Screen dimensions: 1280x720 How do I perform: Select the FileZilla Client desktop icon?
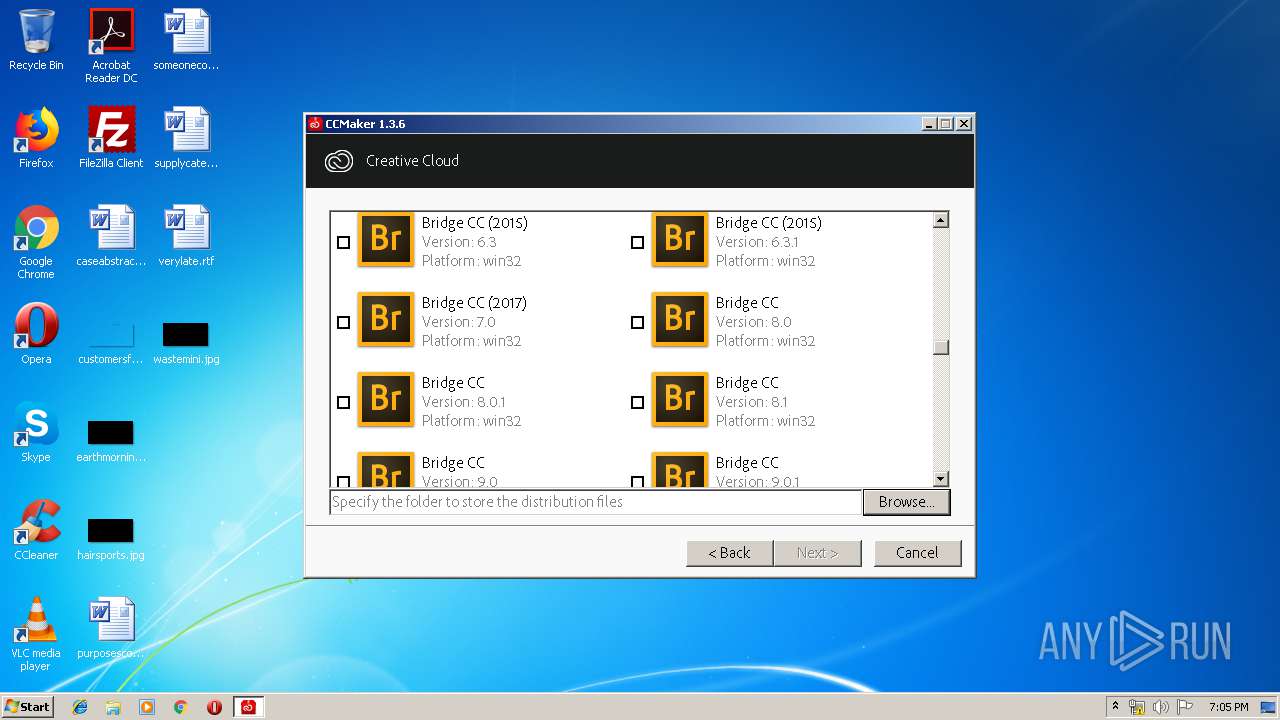point(111,138)
